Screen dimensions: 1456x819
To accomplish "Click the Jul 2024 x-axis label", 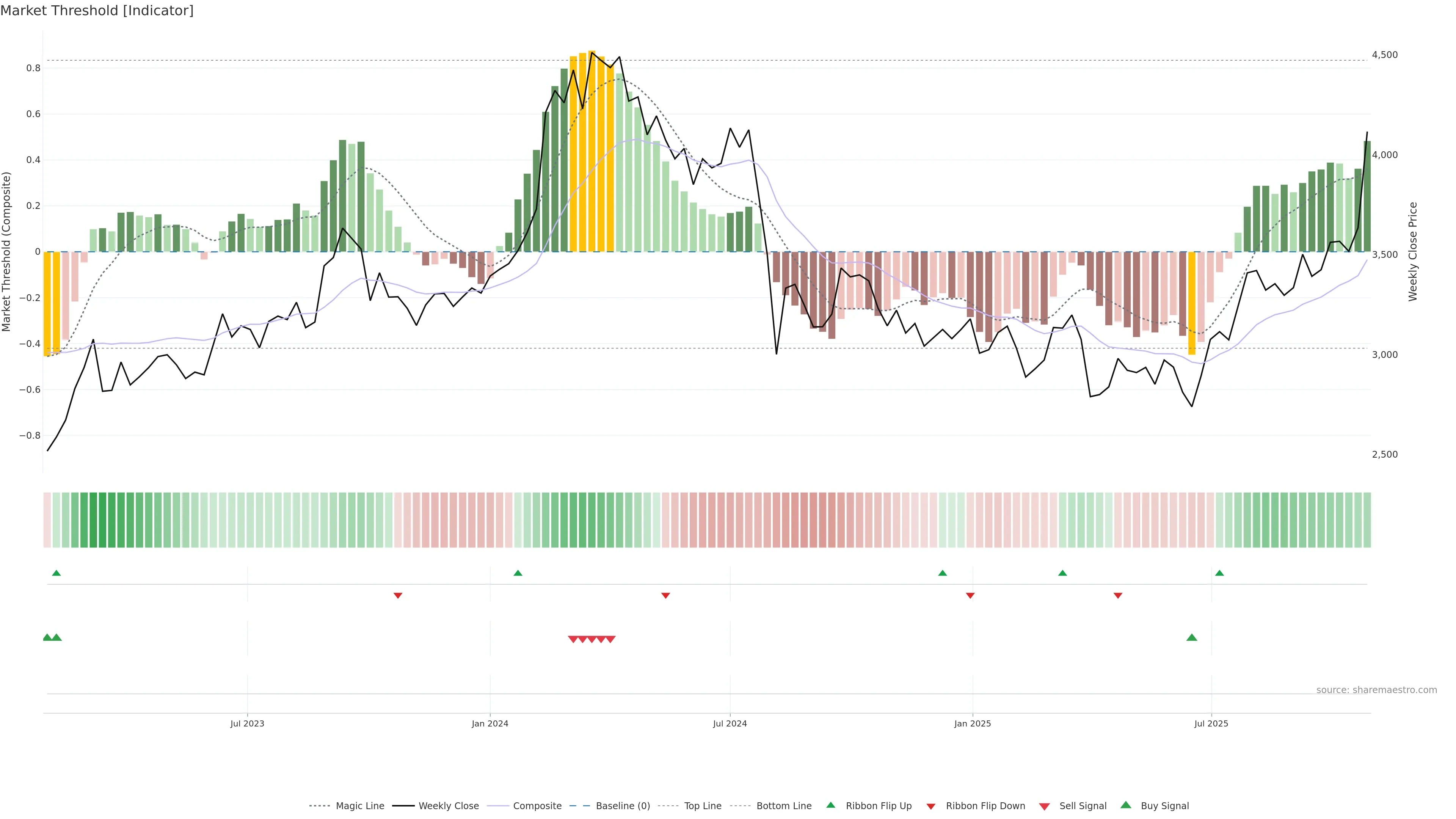I will [x=730, y=723].
